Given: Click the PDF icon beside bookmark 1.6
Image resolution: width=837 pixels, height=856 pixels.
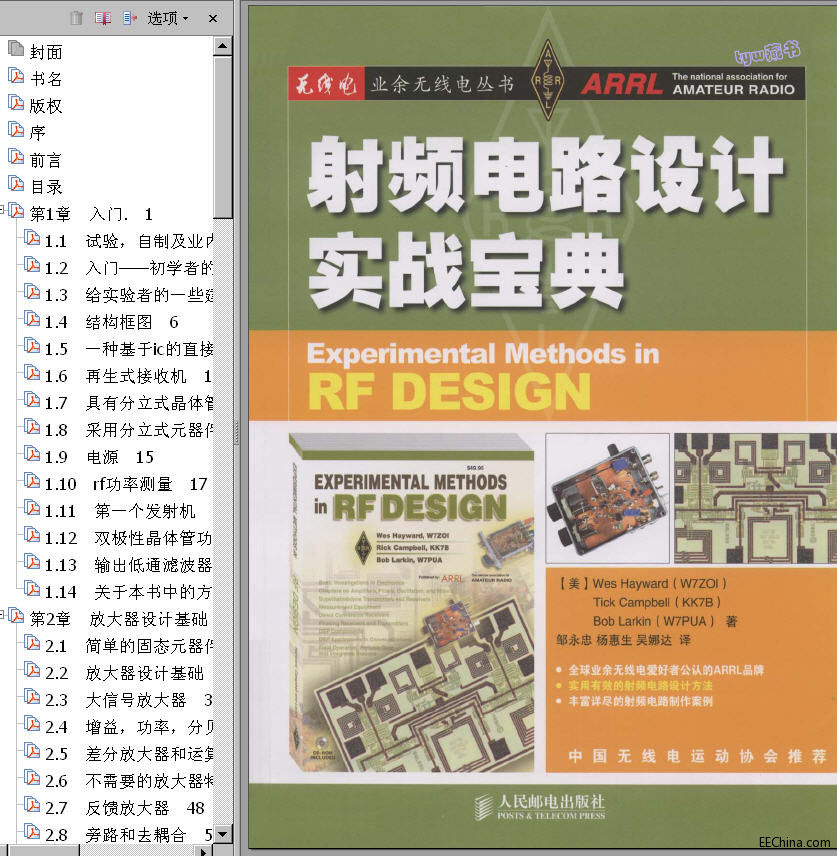Looking at the screenshot, I should pos(32,373).
